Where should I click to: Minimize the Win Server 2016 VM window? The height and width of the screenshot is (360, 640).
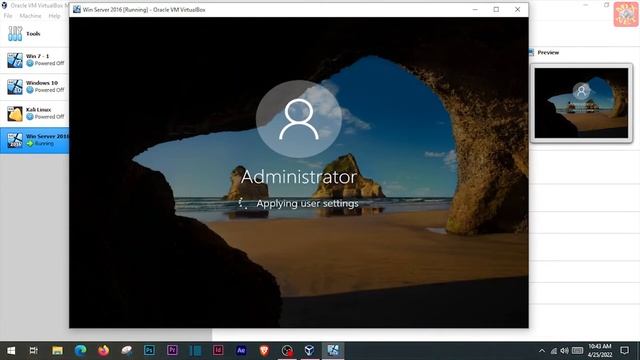pos(475,9)
